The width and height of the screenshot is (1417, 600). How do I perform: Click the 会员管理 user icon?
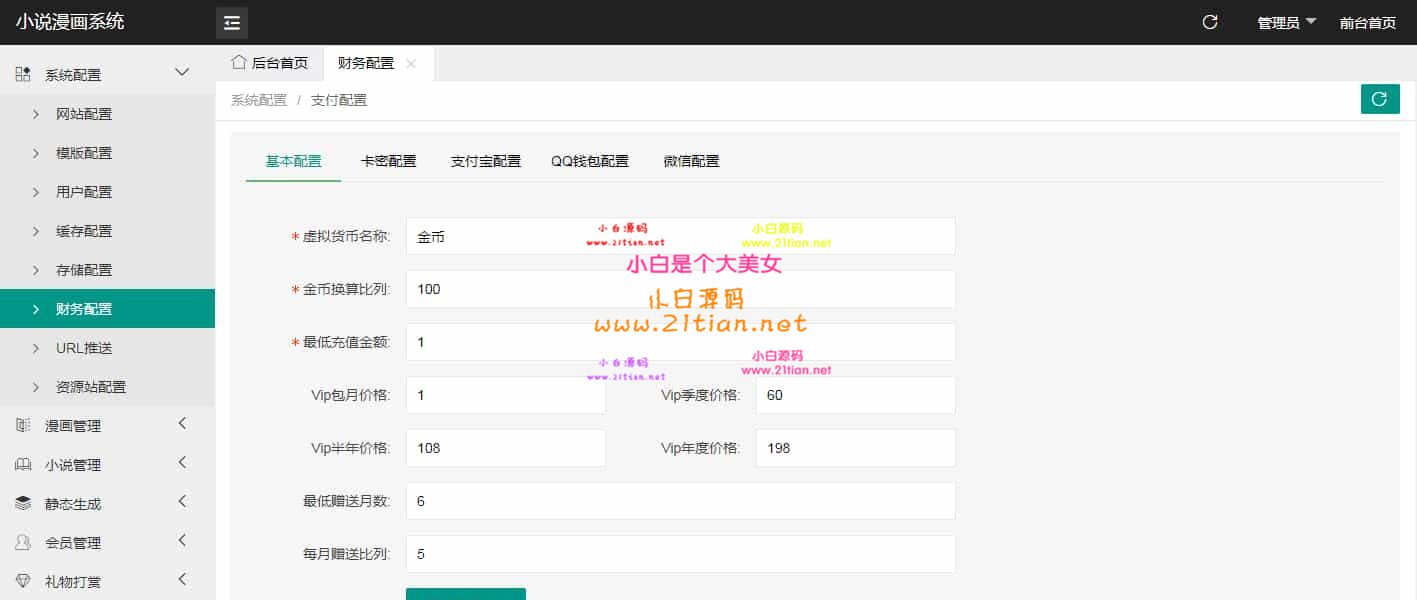[23, 542]
